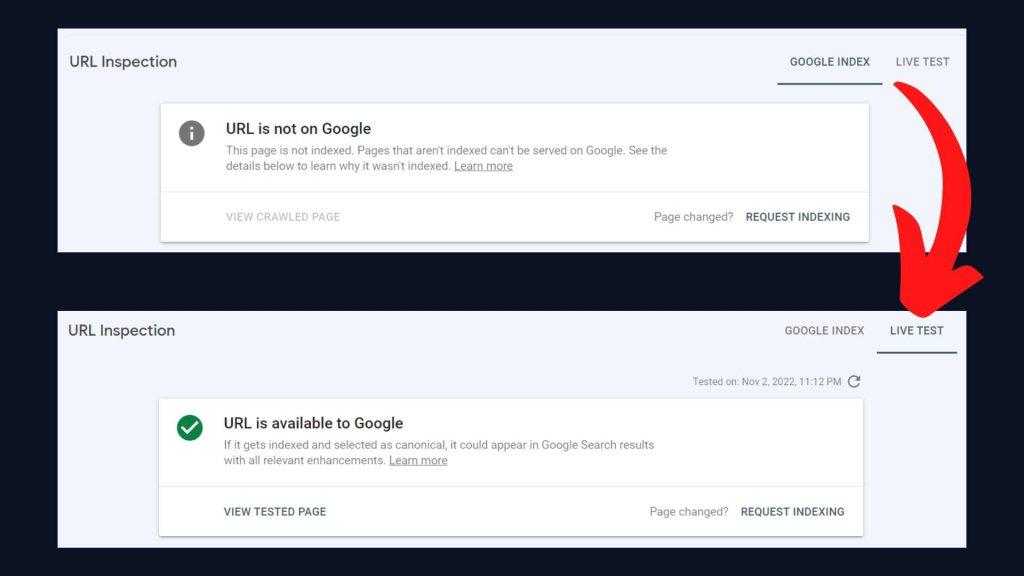
Task: Click REQUEST INDEXING in the not on Google card
Action: [797, 217]
